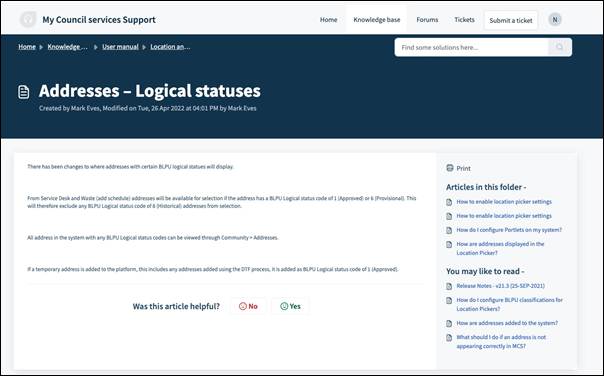Click the You may like to read heading
This screenshot has height=376, width=604.
point(485,271)
